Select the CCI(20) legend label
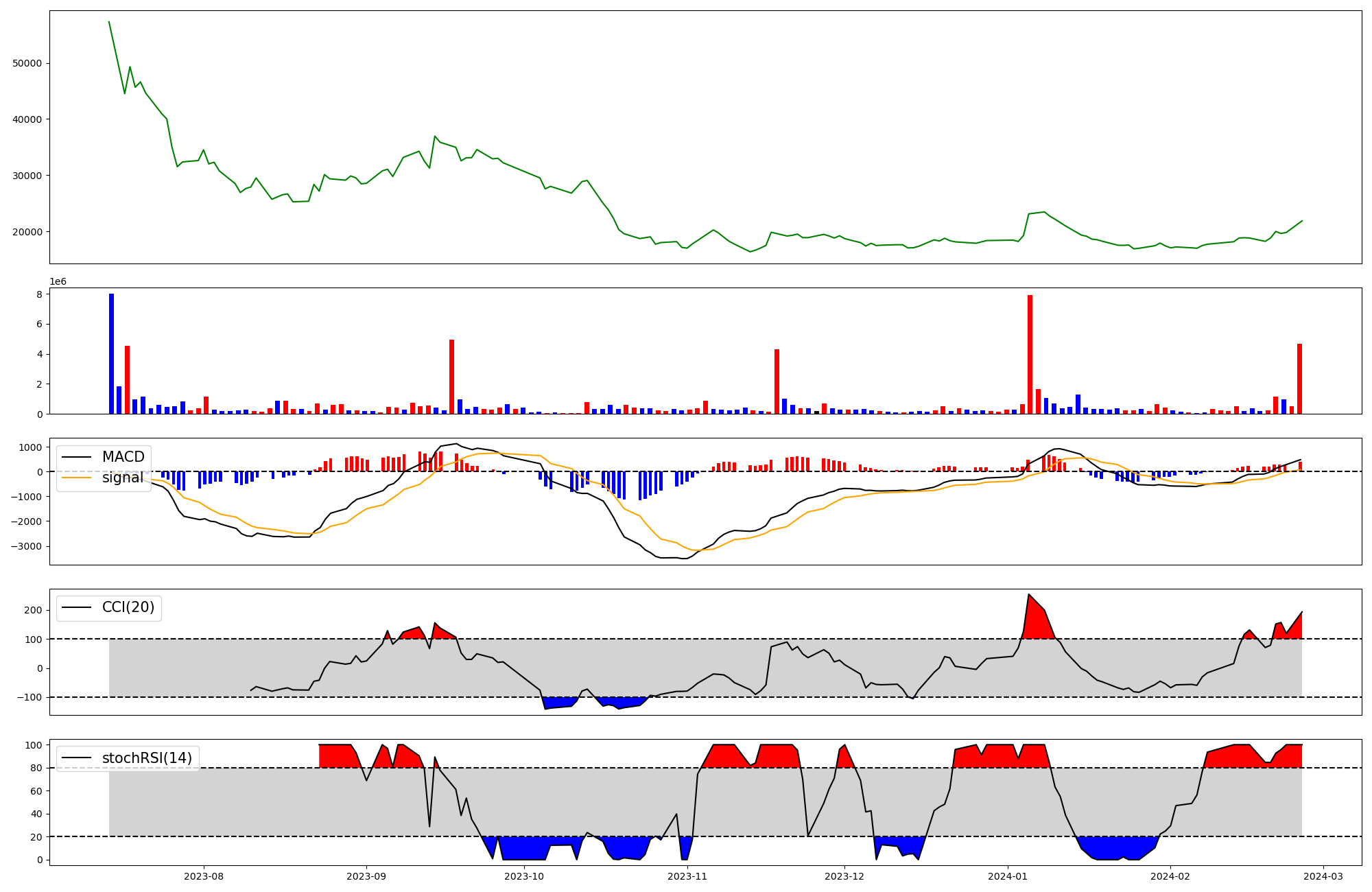The image size is (1372, 892). [x=128, y=607]
